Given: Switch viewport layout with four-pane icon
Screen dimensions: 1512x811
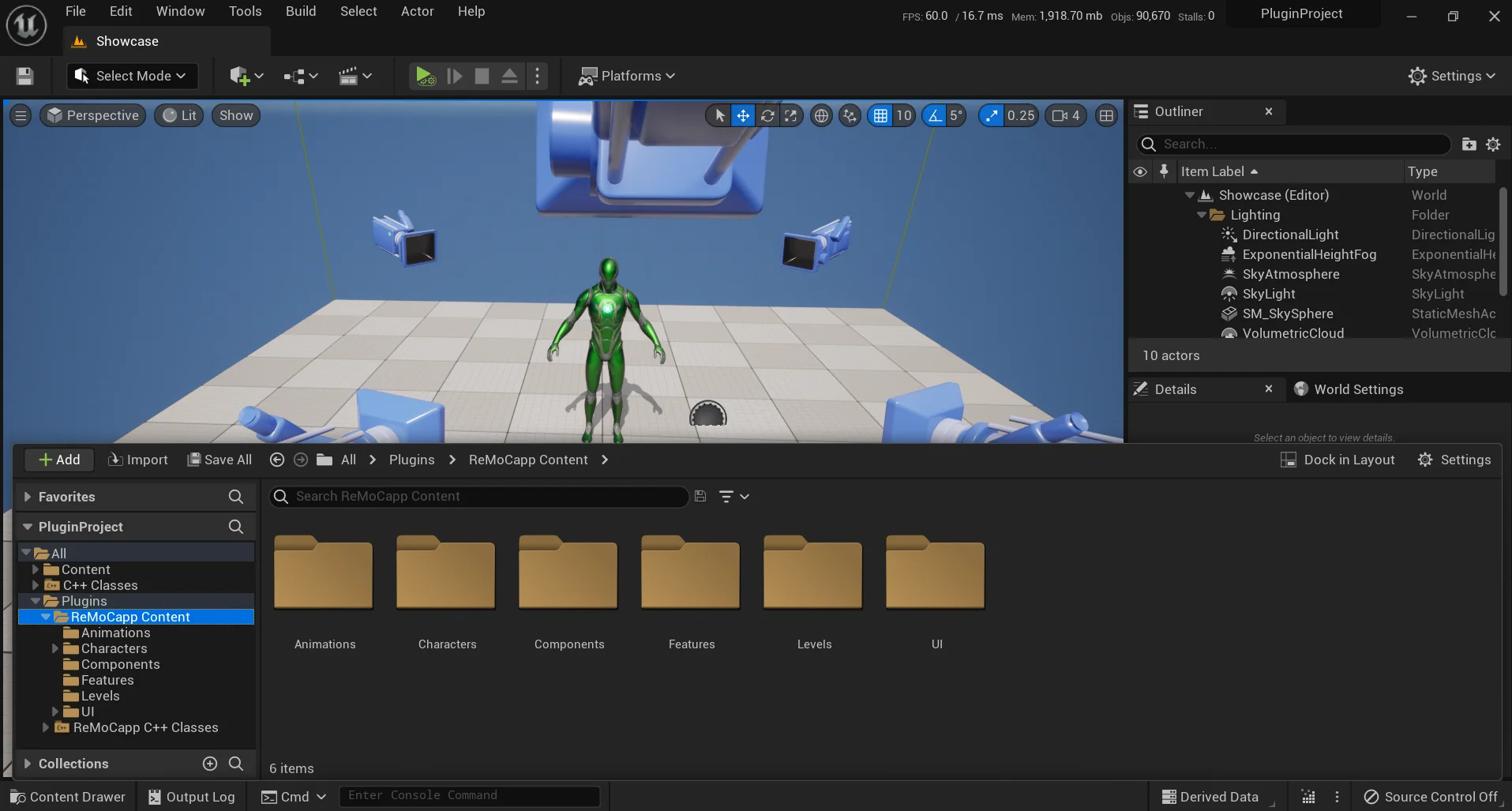Looking at the screenshot, I should point(1107,115).
